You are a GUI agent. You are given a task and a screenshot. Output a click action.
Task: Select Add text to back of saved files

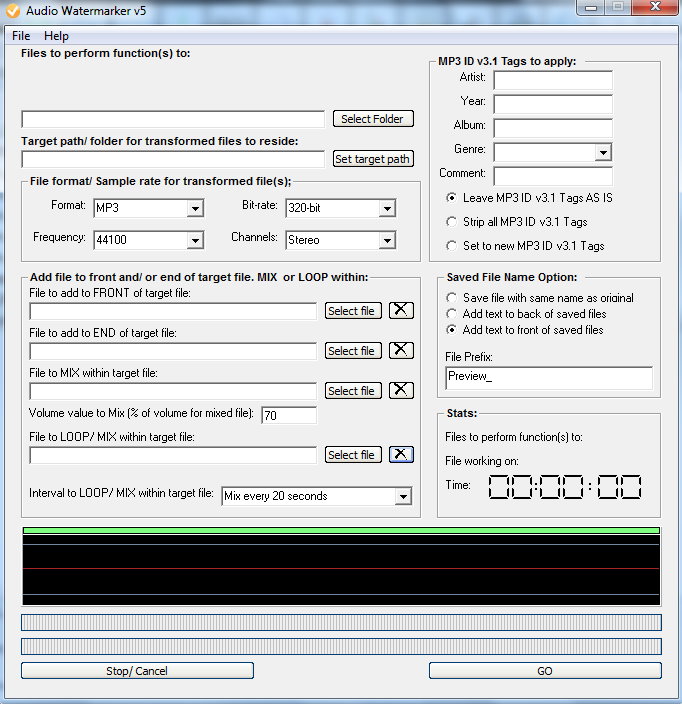tap(453, 314)
